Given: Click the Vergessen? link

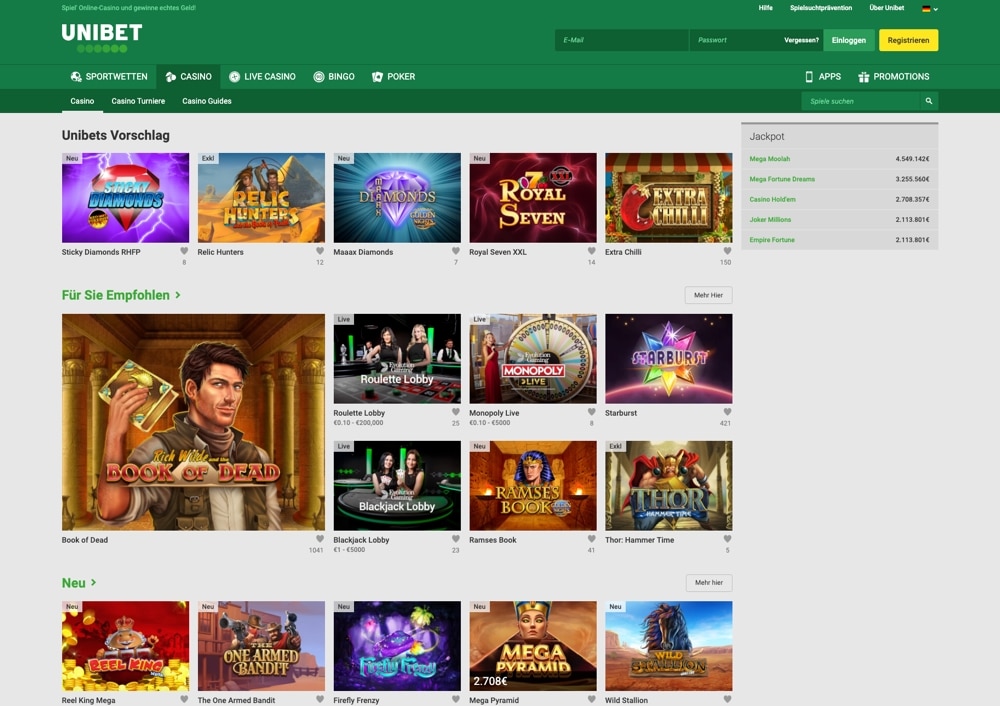Looking at the screenshot, I should 802,40.
